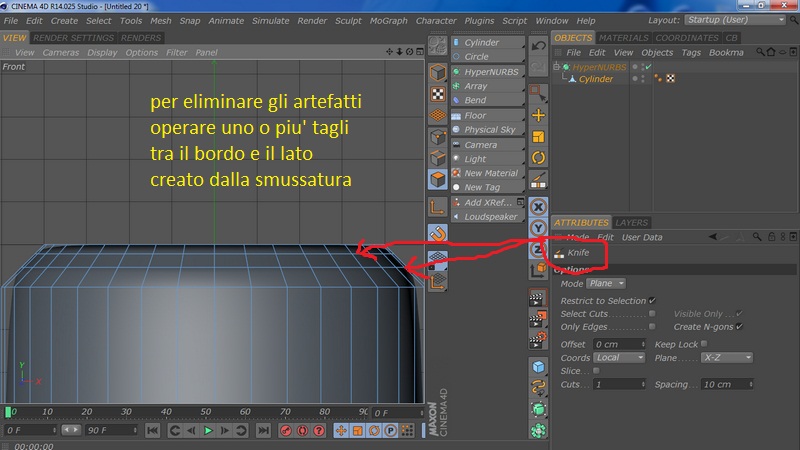
Task: Switch to Edges mode icon
Action: [x=438, y=158]
